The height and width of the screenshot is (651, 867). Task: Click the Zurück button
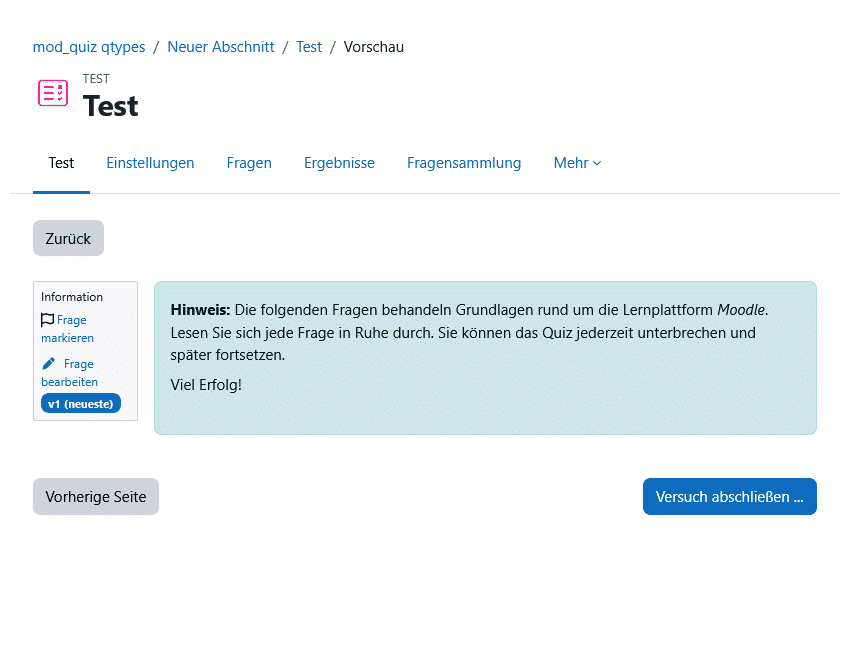point(68,238)
